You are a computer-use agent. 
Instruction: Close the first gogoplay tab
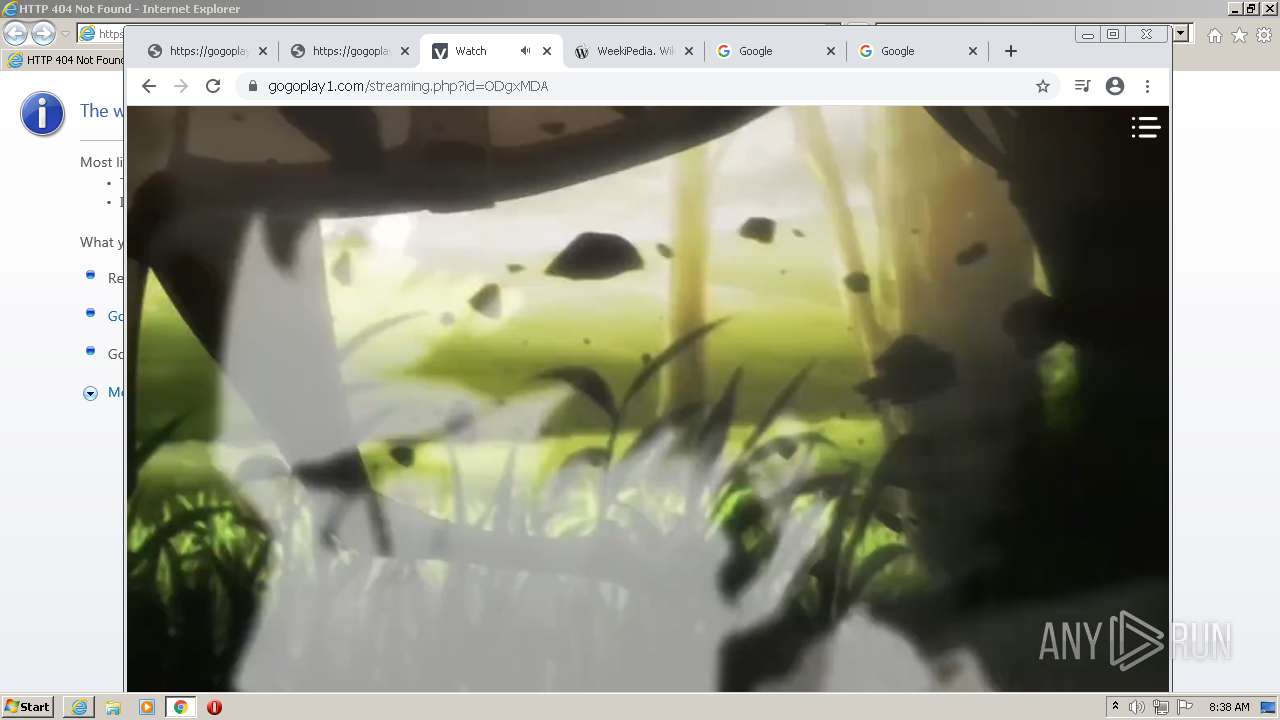point(263,51)
